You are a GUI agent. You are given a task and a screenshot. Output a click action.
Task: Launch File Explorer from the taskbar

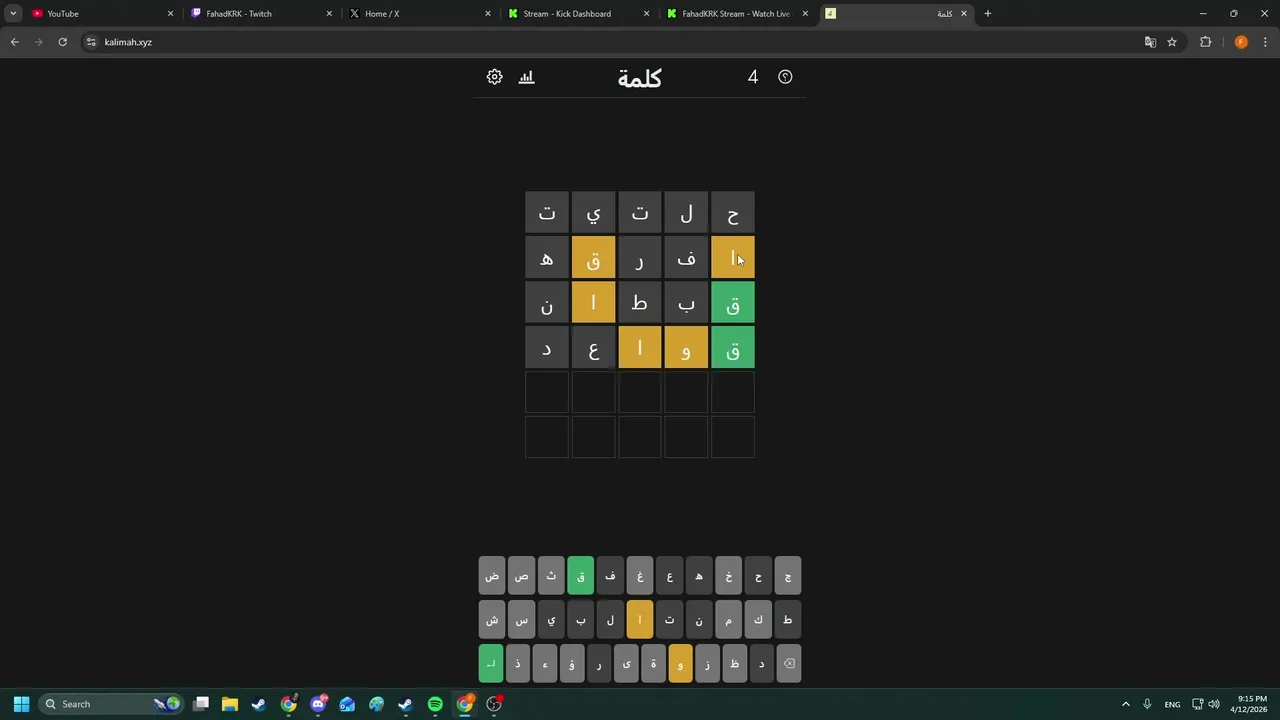click(x=230, y=704)
